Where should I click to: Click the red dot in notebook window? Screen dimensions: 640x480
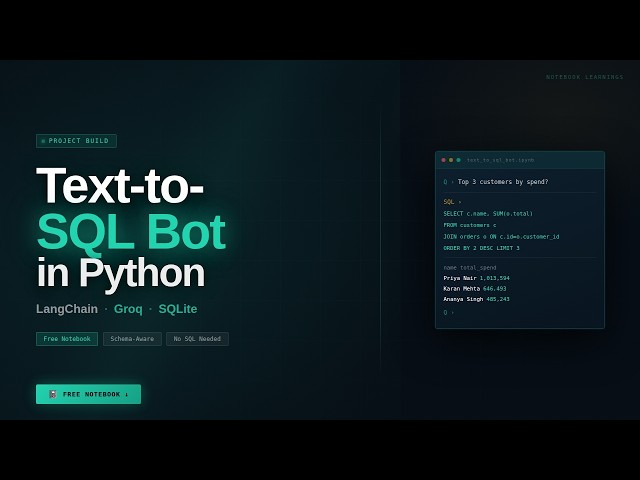[444, 160]
